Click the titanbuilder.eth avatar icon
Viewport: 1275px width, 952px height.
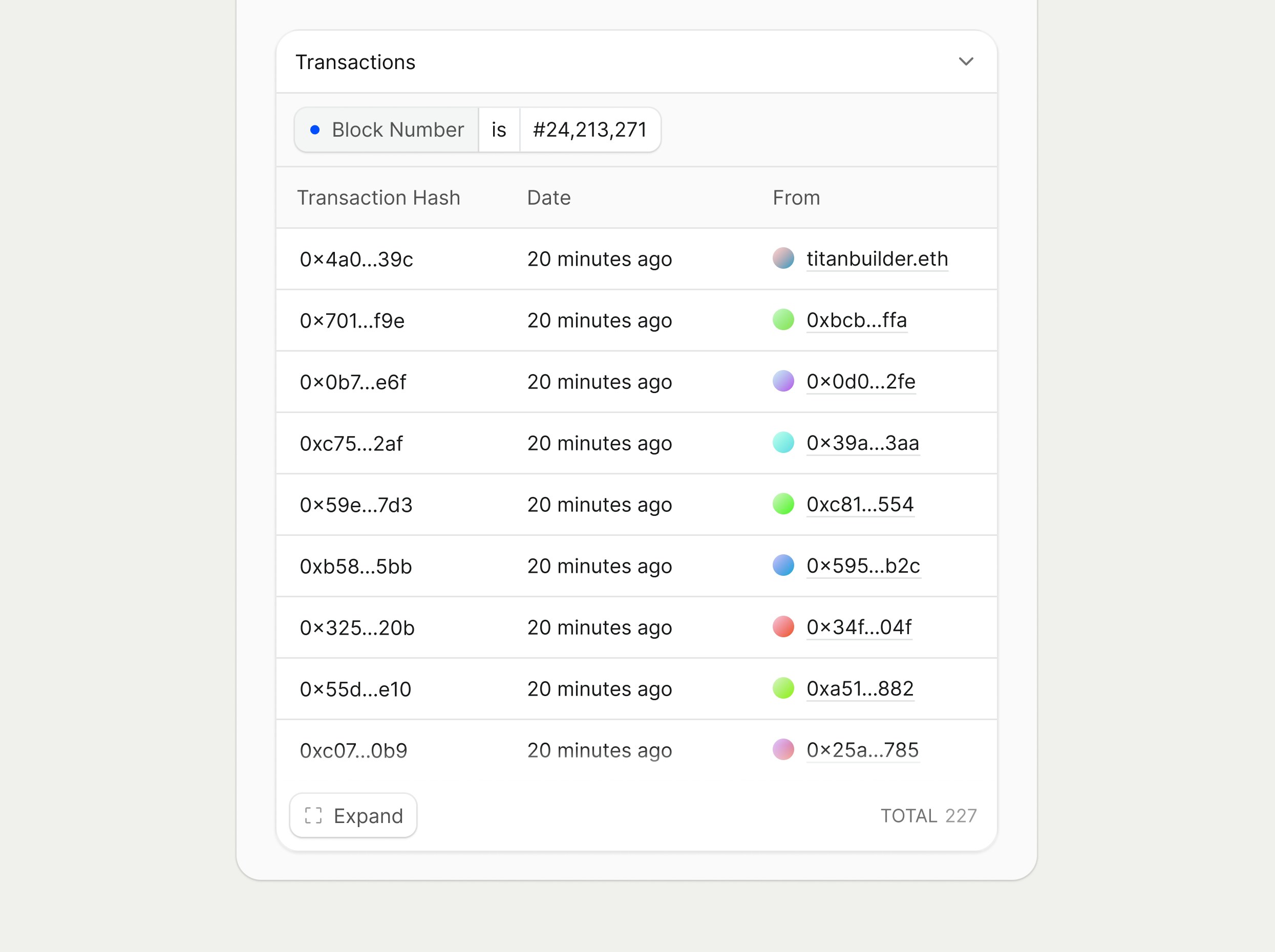click(x=783, y=258)
